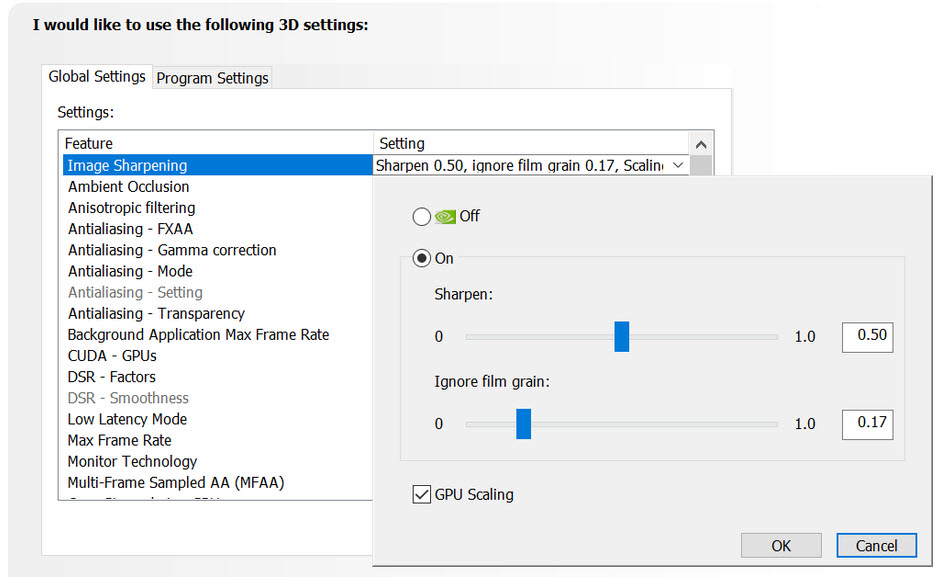Select the Off radio button
The height and width of the screenshot is (577, 940).
click(x=422, y=216)
